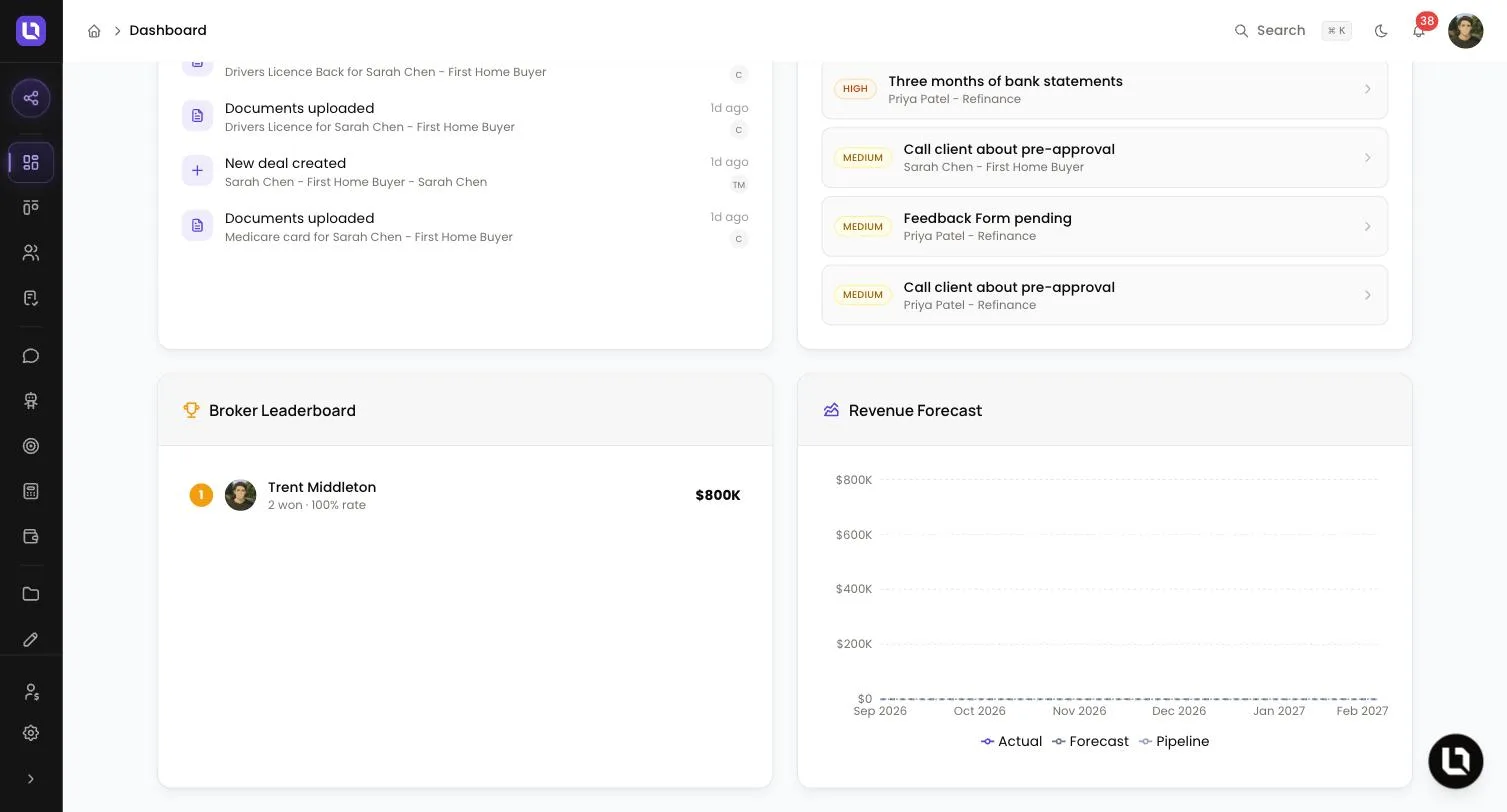The image size is (1507, 812).
Task: Click the Dashboard breadcrumb
Action: coord(168,31)
